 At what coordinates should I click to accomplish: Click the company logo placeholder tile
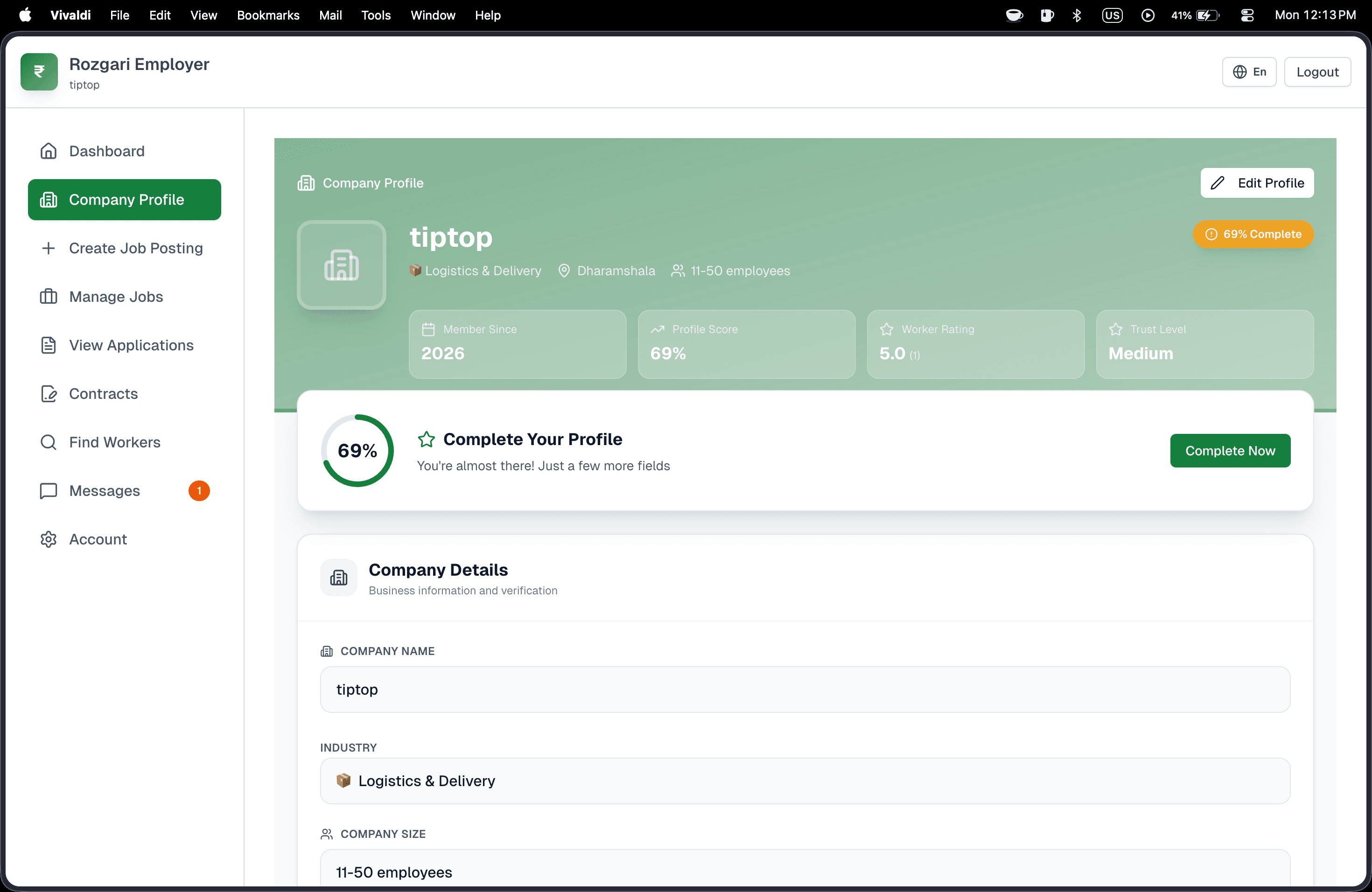click(341, 265)
